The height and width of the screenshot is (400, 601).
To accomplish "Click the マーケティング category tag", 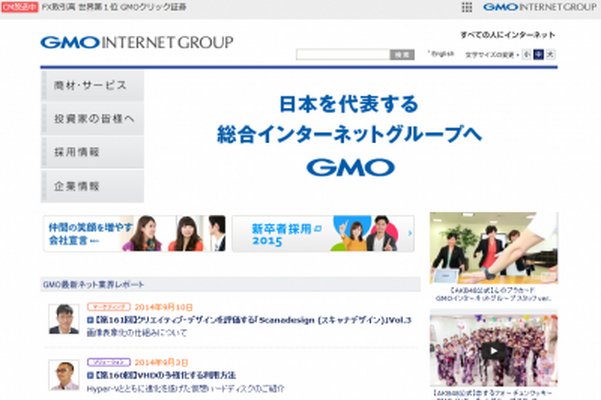I will (109, 307).
